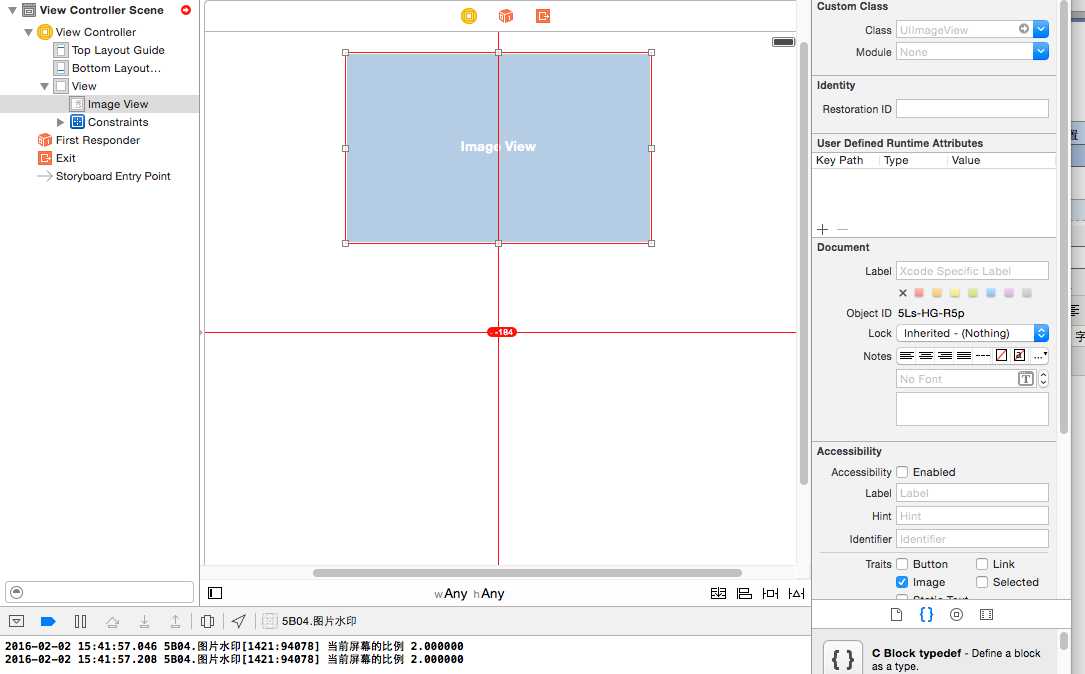Check the Button trait checkbox
Image resolution: width=1085 pixels, height=674 pixels.
tap(902, 564)
